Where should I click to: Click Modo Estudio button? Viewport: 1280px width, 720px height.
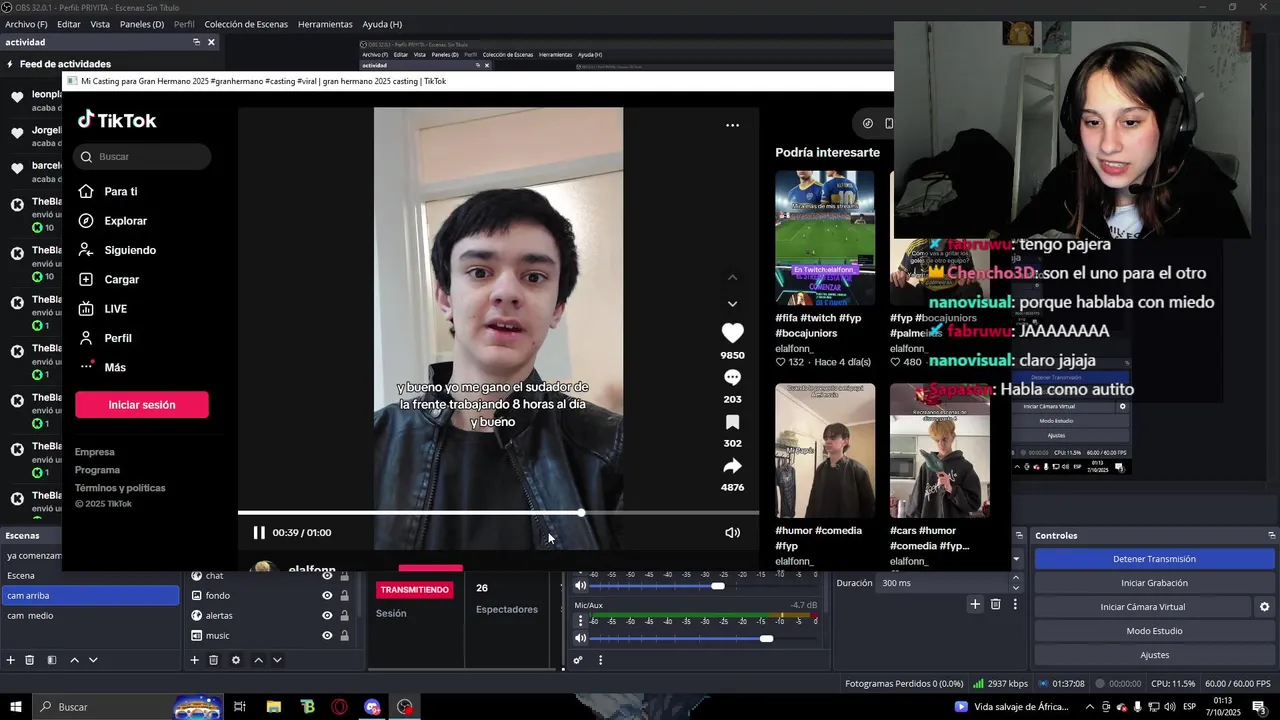pyautogui.click(x=1154, y=631)
